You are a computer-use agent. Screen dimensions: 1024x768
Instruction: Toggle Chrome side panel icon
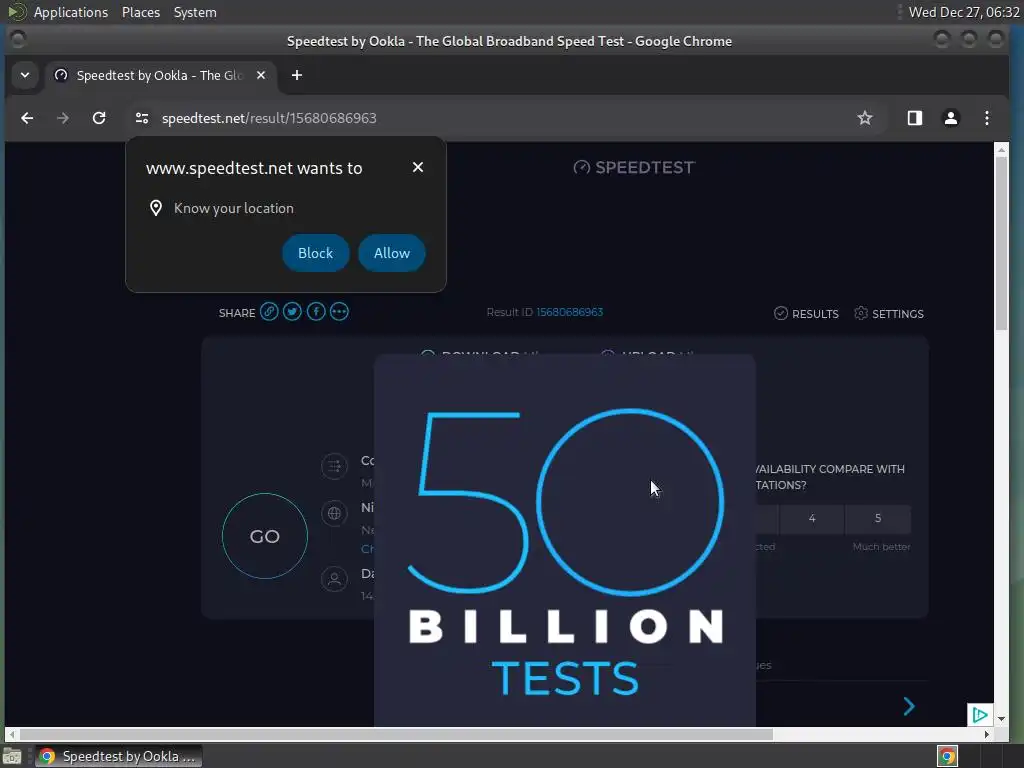914,118
